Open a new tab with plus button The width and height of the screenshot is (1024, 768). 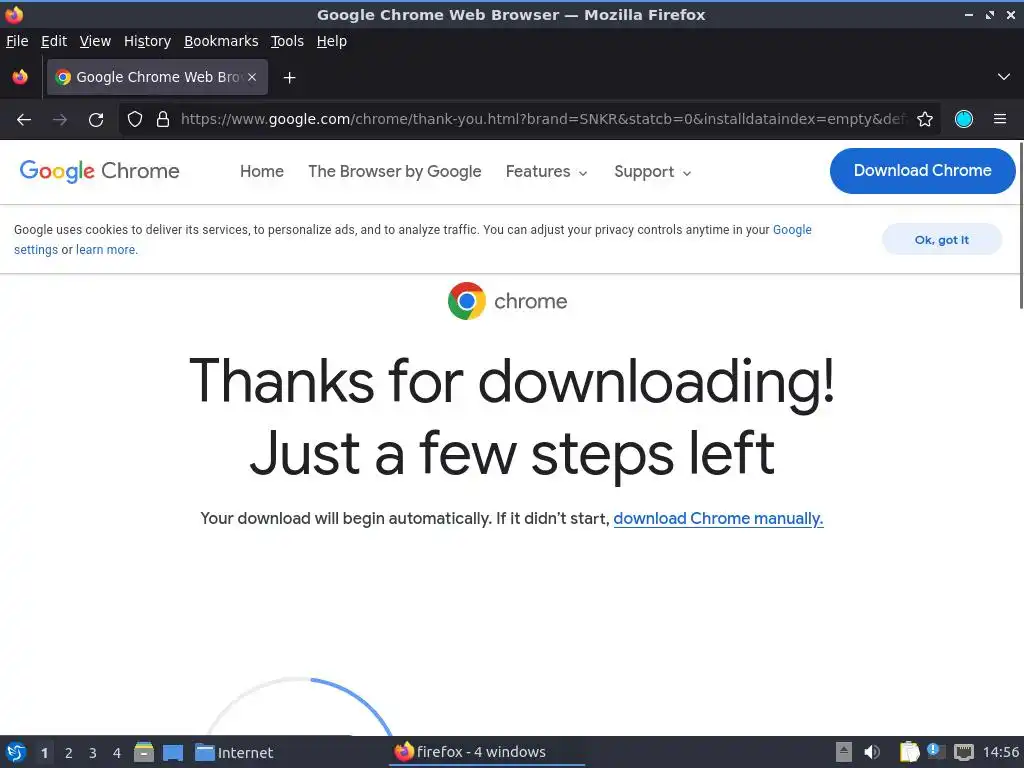click(289, 78)
